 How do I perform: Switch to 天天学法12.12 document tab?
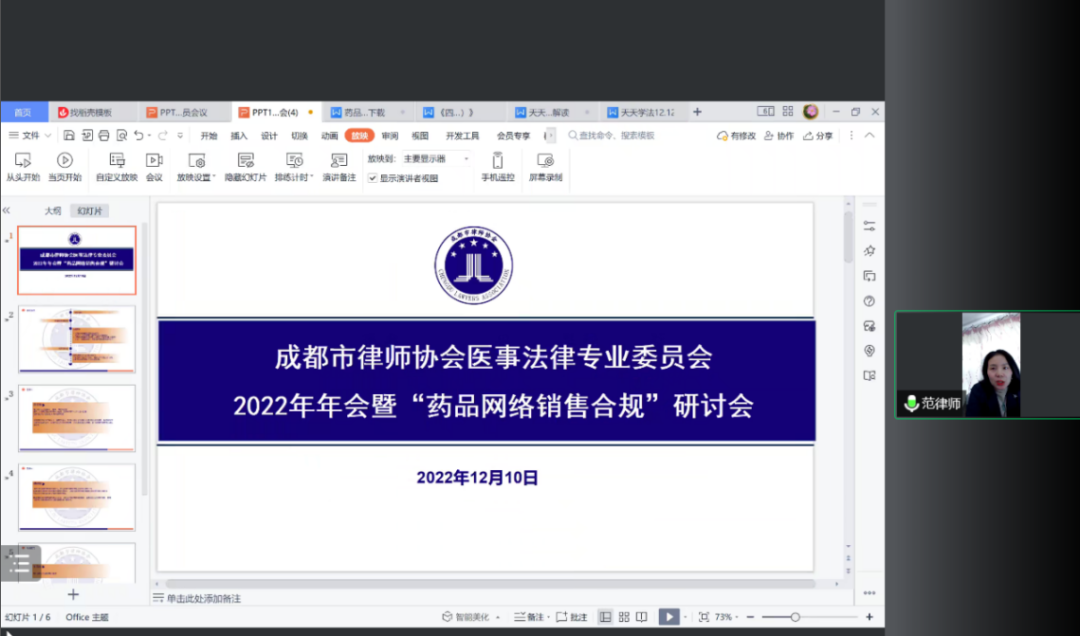pyautogui.click(x=646, y=112)
